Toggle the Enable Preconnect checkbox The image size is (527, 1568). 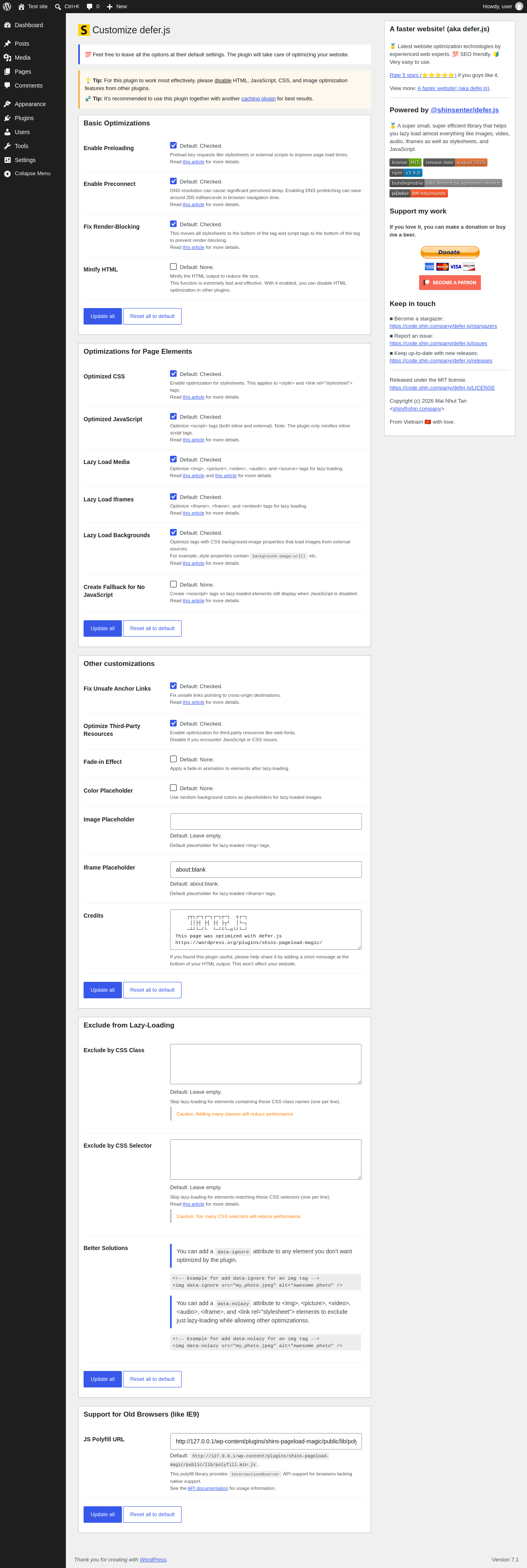(174, 181)
